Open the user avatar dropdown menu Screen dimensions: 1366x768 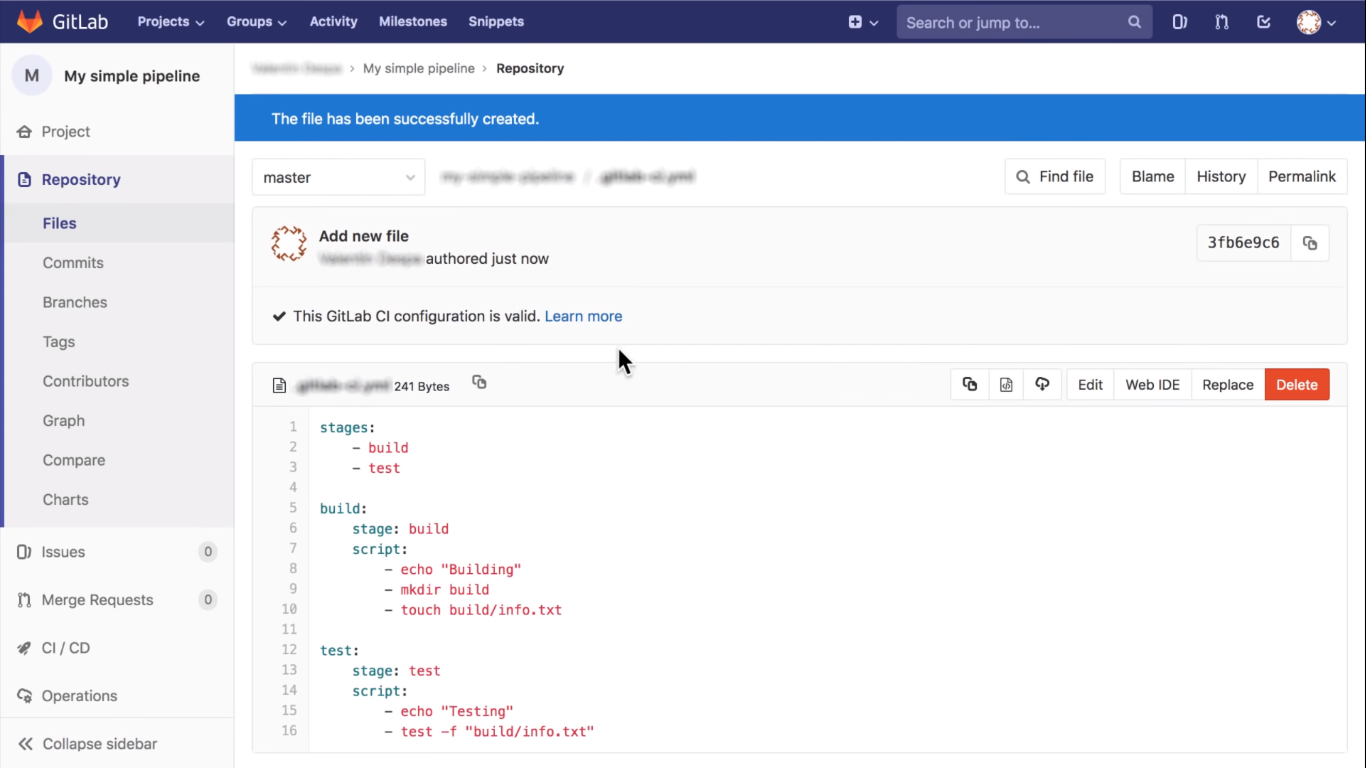pyautogui.click(x=1313, y=21)
